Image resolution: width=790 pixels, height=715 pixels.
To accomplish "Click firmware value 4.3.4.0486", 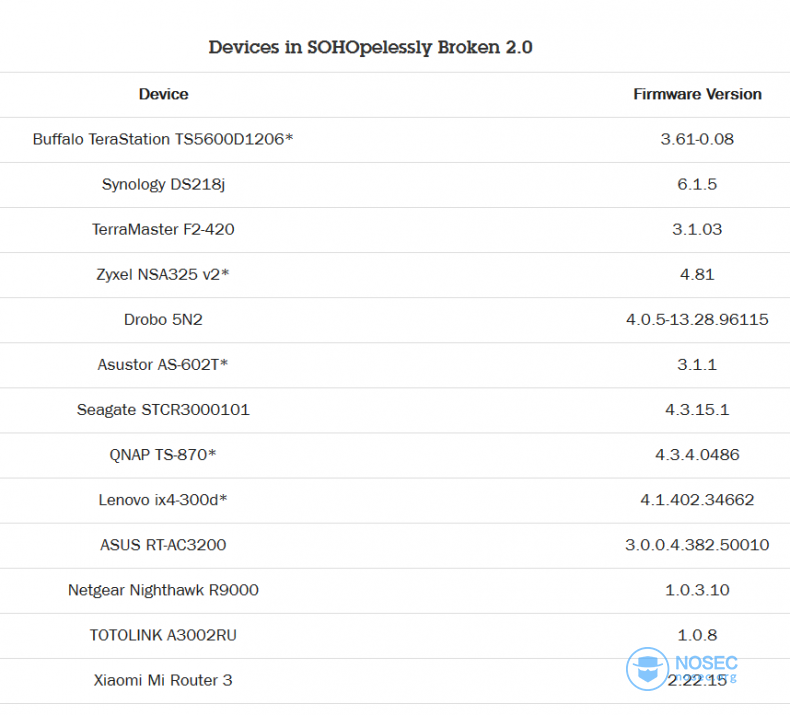I will click(x=697, y=454).
